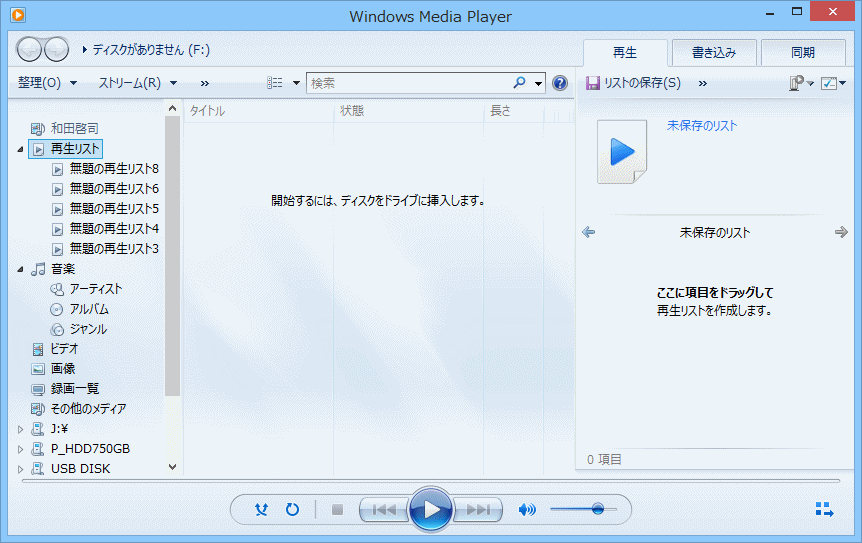Click the Forward navigation arrow button
This screenshot has width=862, height=543.
pyautogui.click(x=56, y=50)
